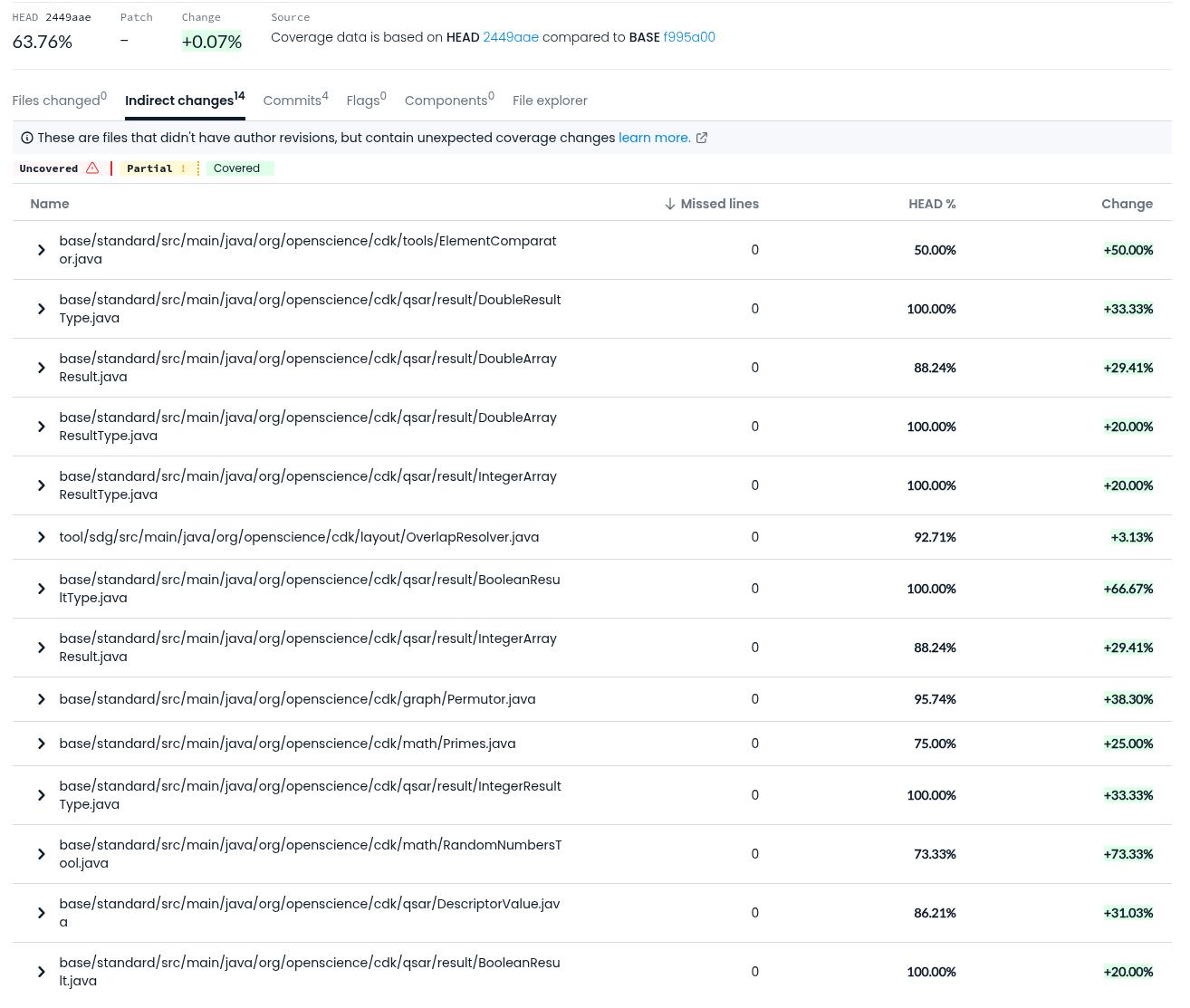Sort the table by HEAD % column
The width and height of the screenshot is (1190, 1008).
tap(932, 204)
